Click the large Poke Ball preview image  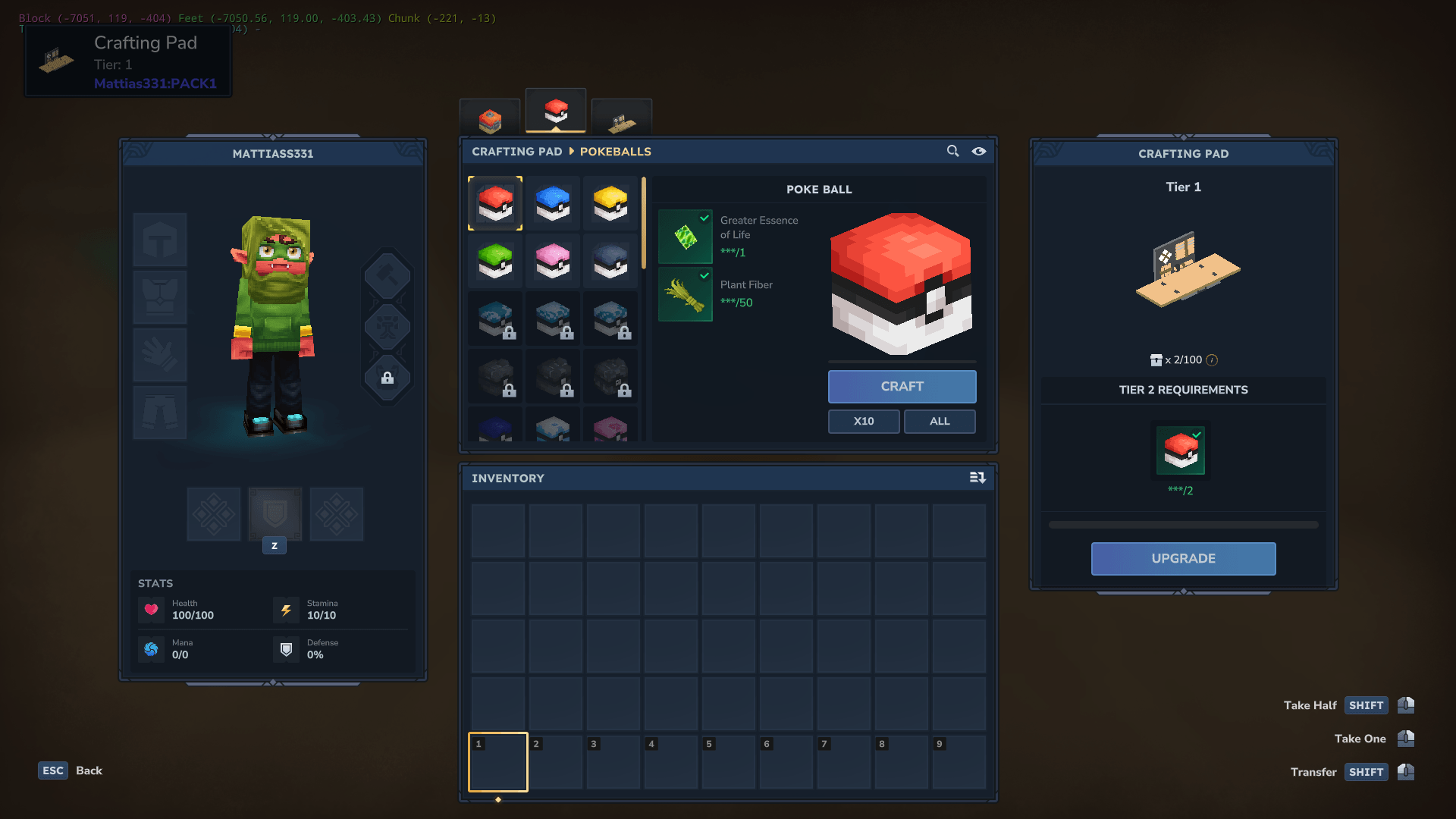(x=902, y=284)
